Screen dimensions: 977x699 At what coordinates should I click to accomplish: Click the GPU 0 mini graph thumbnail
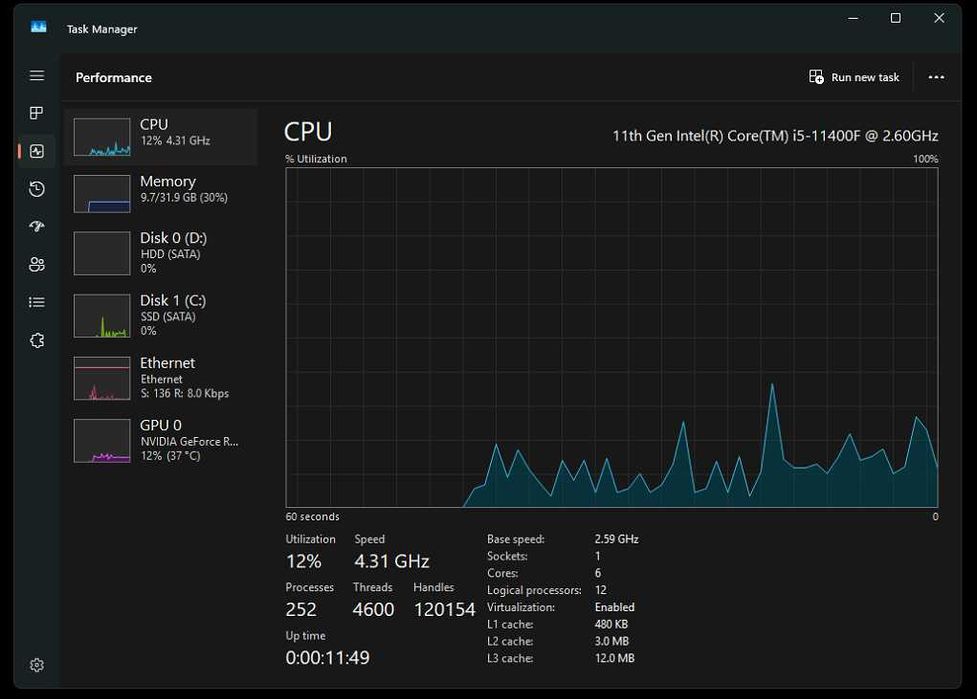coord(102,441)
